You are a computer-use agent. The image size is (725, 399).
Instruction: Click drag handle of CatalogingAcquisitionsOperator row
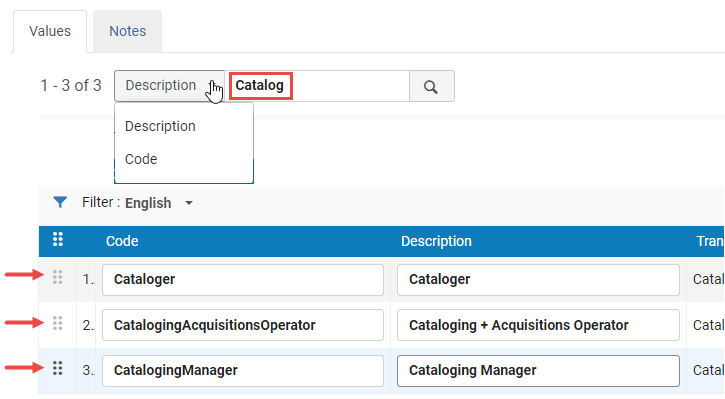point(57,323)
